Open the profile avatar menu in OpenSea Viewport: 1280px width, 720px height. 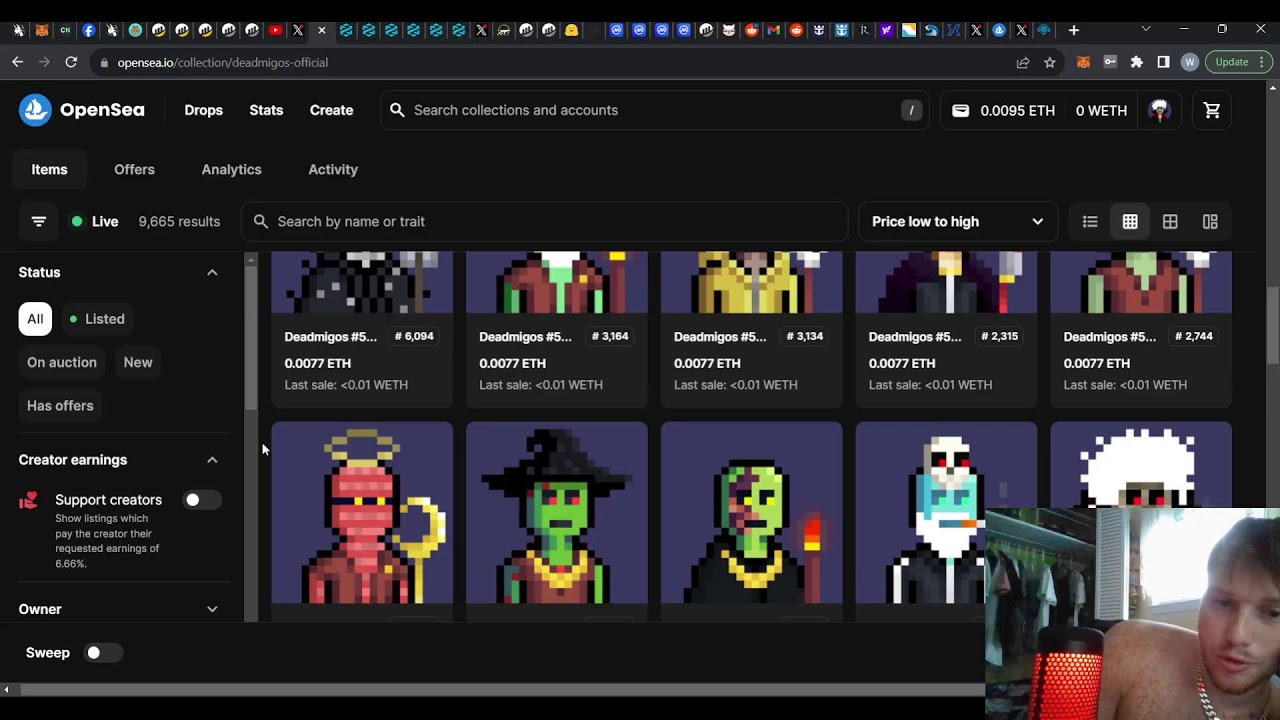tap(1160, 110)
